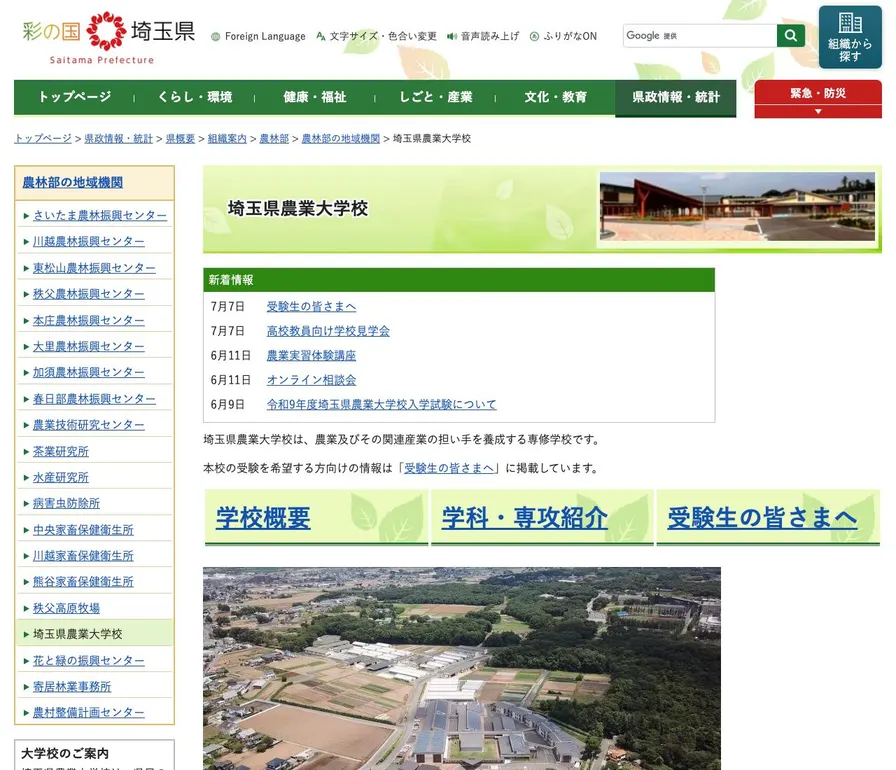Toggle ふりがなON furigana display
896x770 pixels.
570,36
